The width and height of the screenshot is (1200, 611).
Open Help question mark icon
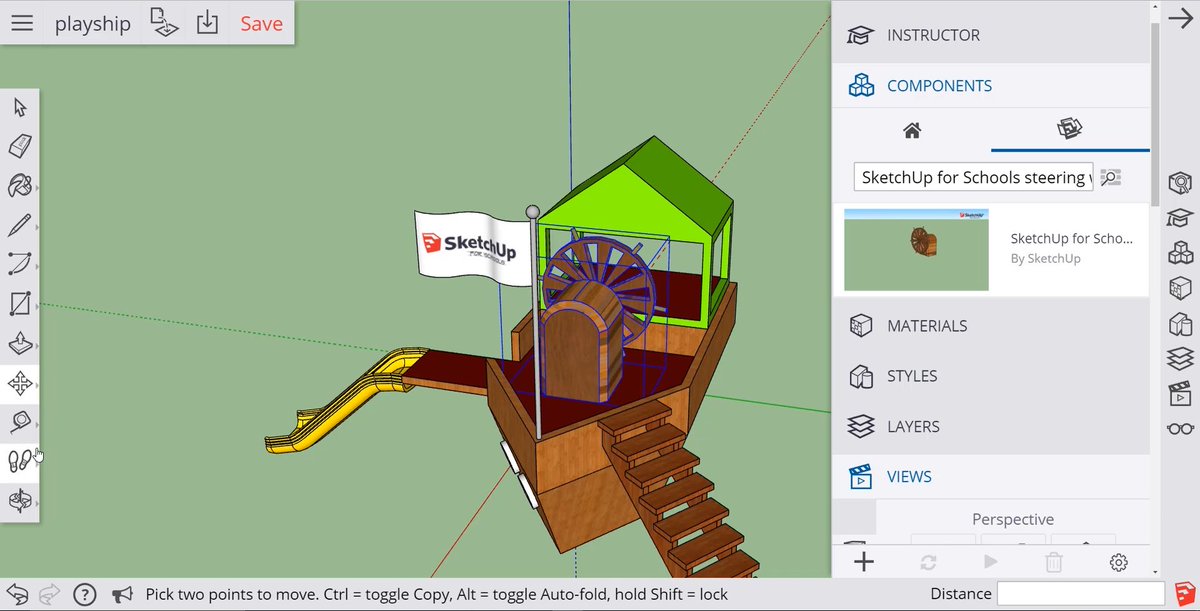click(x=85, y=595)
